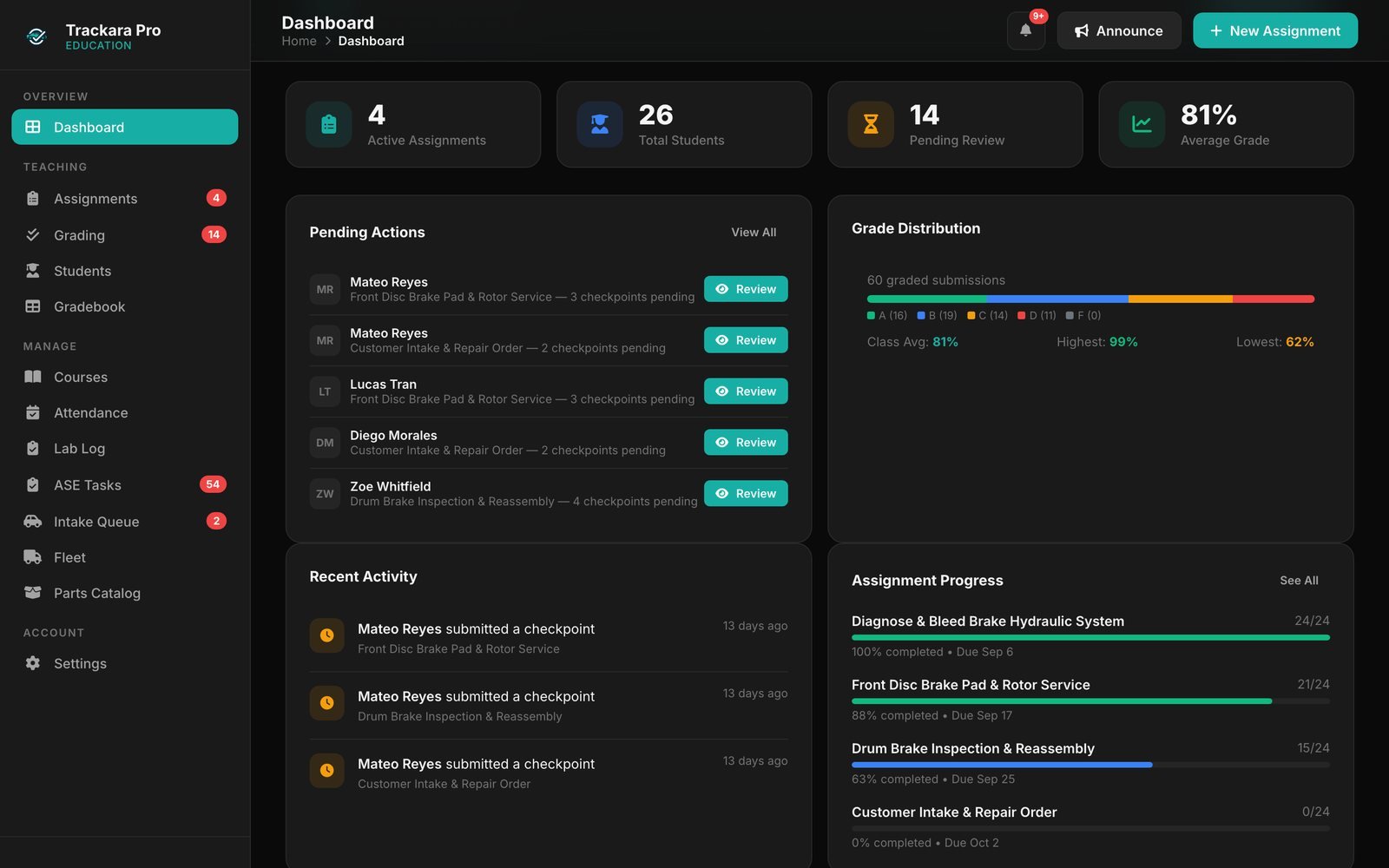The width and height of the screenshot is (1389, 868).
Task: Click Mateo Reyes Customer Intake activity entry
Action: (x=549, y=773)
